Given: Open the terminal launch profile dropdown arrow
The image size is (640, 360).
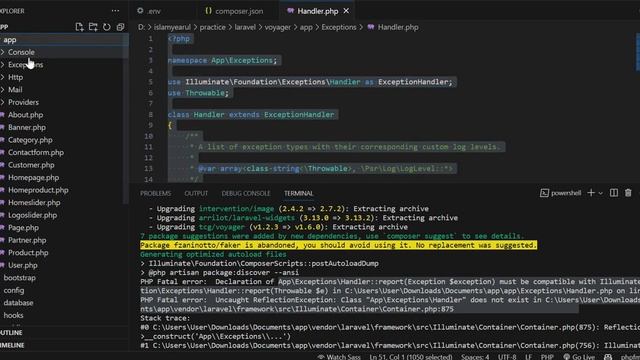Looking at the screenshot, I should (600, 193).
